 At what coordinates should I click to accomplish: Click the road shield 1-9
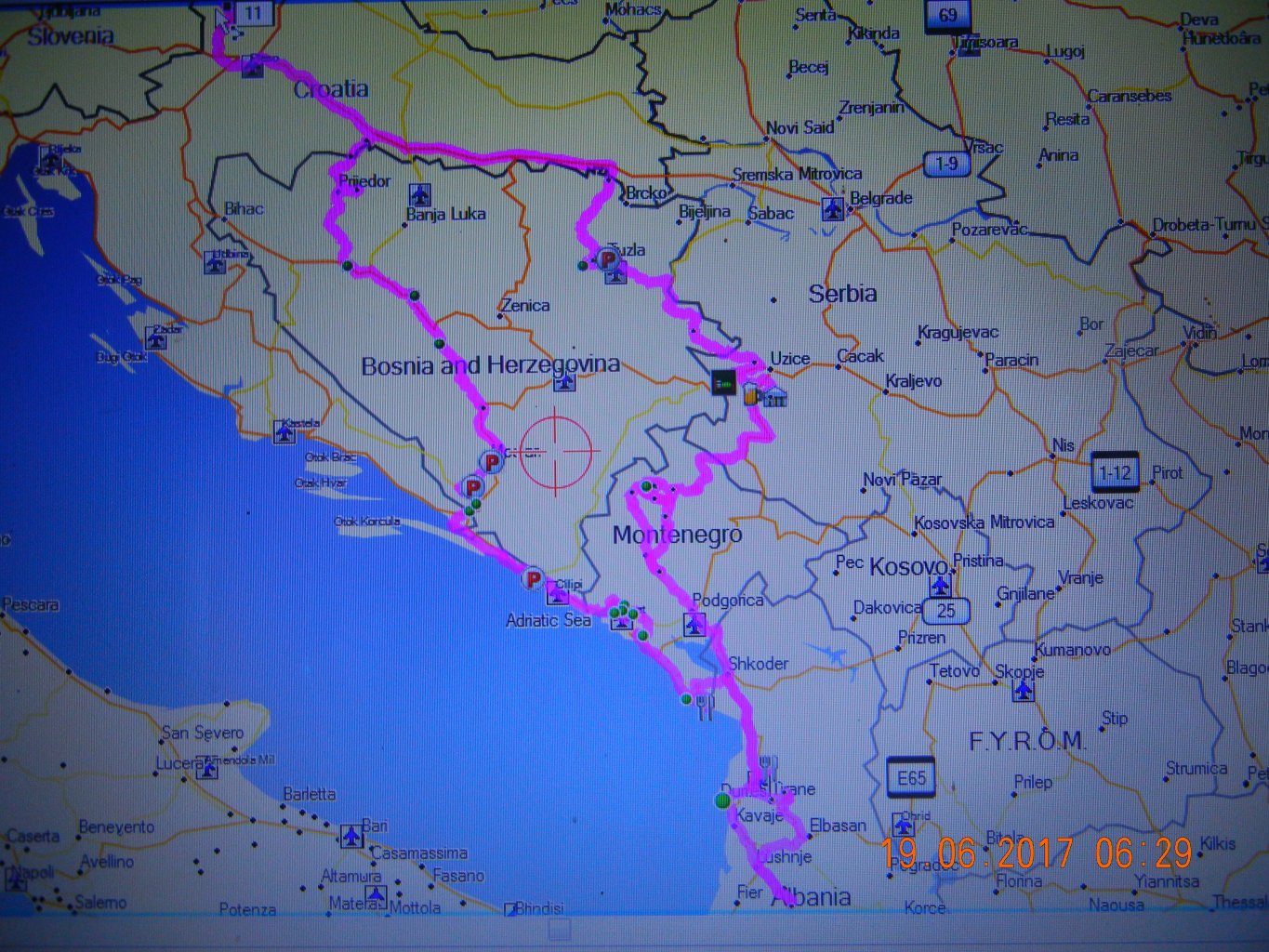946,164
